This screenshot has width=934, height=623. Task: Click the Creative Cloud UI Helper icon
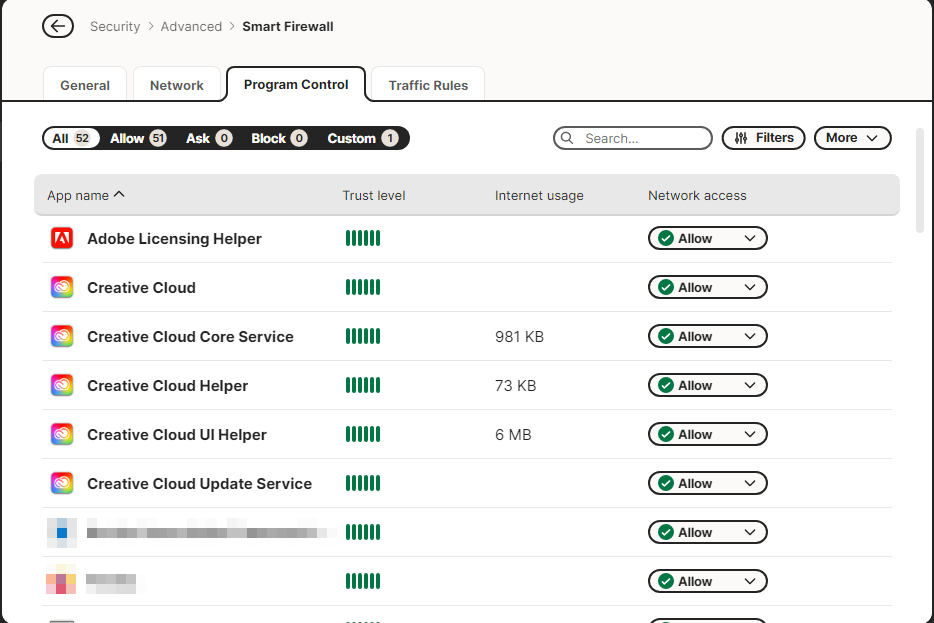coord(62,435)
